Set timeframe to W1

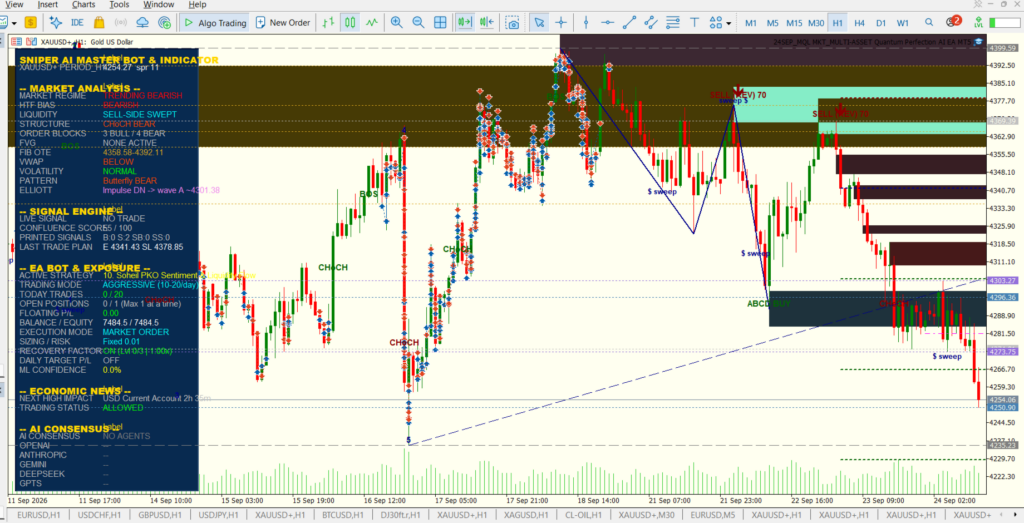903,23
